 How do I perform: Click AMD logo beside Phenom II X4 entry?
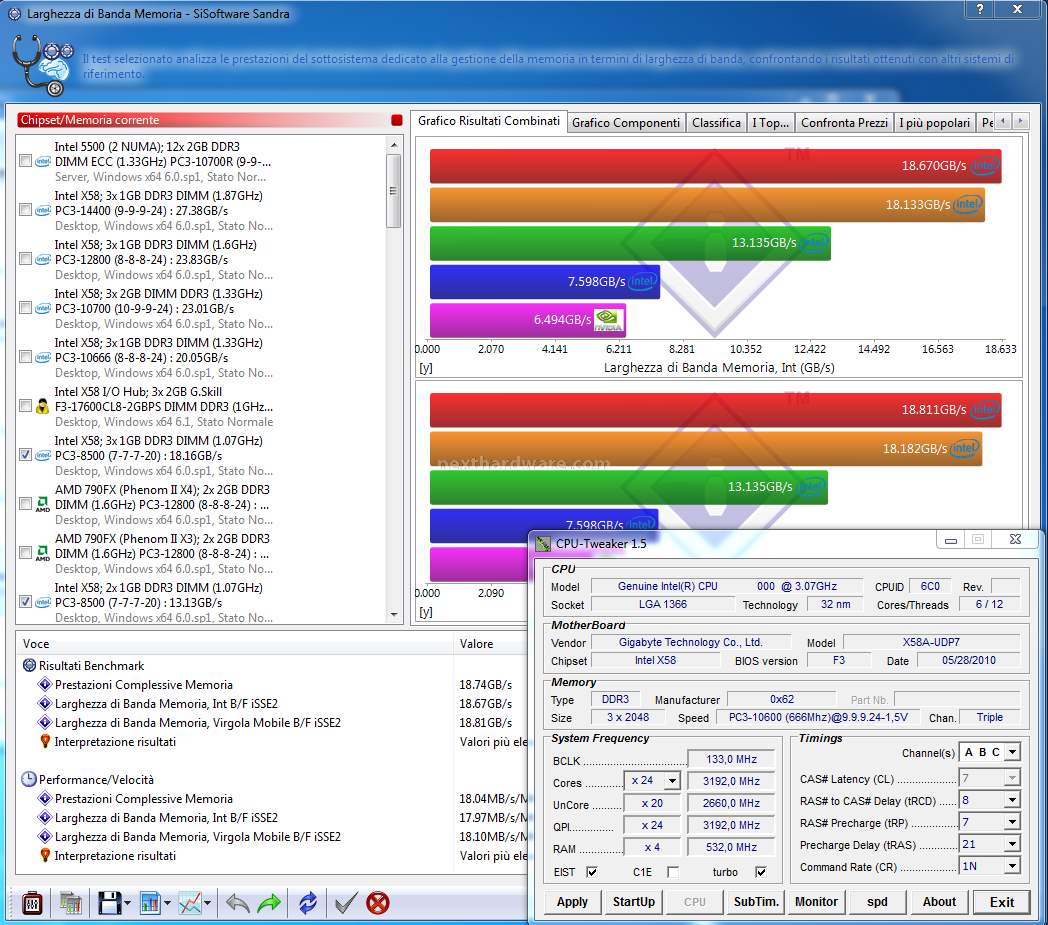(x=43, y=505)
